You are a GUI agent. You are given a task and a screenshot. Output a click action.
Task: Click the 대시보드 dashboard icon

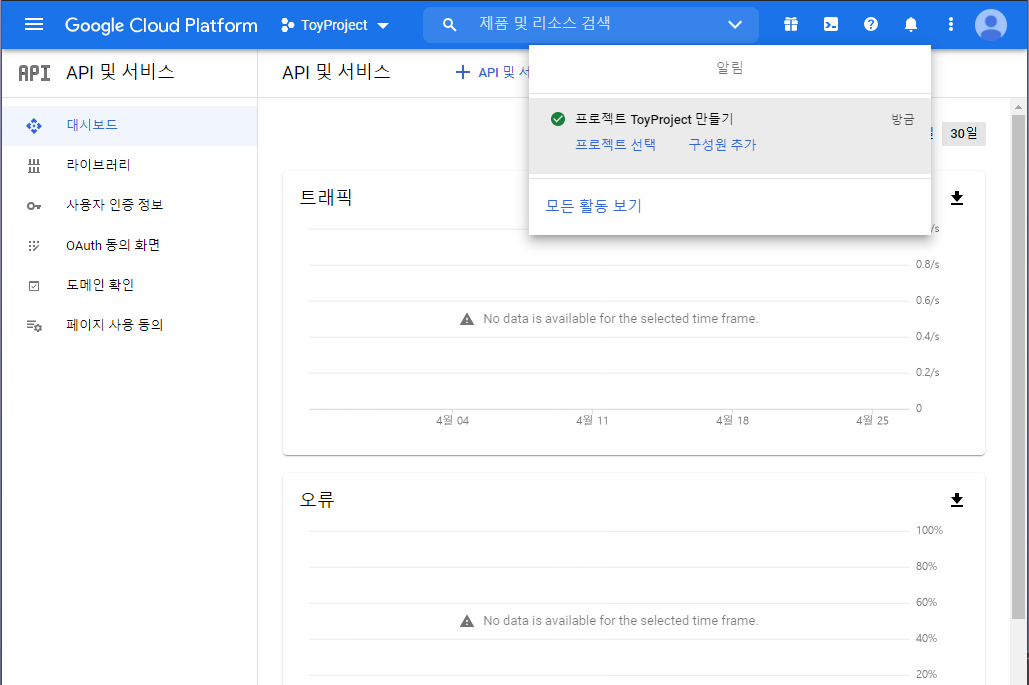pos(34,125)
